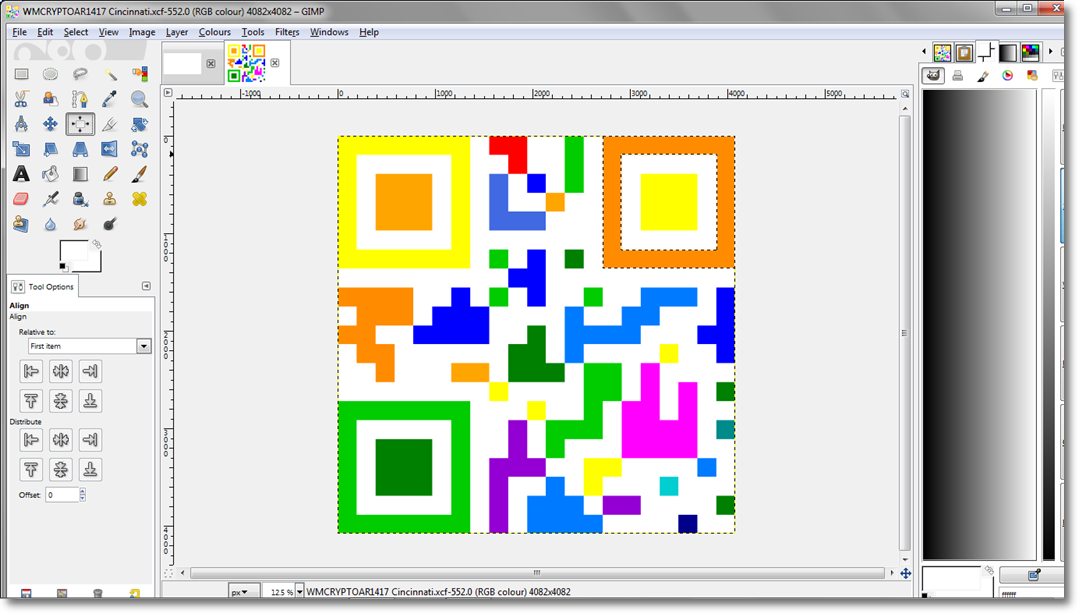The height and width of the screenshot is (615, 1080).
Task: Select the Rectangle Select tool
Action: pos(21,74)
